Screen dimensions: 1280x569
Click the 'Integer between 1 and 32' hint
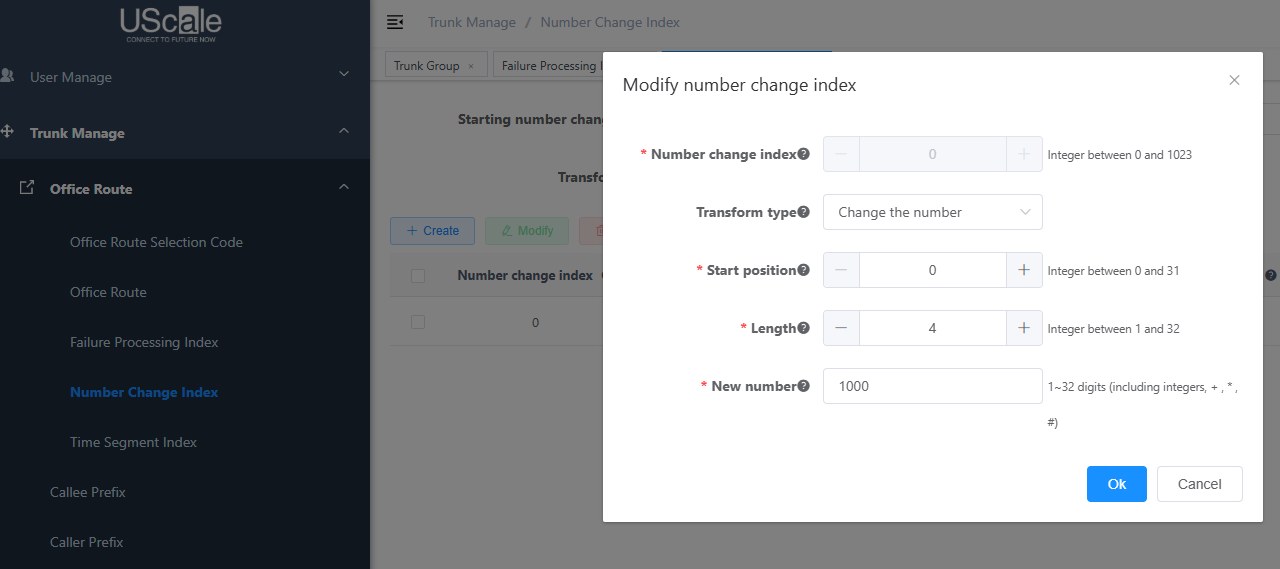pyautogui.click(x=1113, y=329)
